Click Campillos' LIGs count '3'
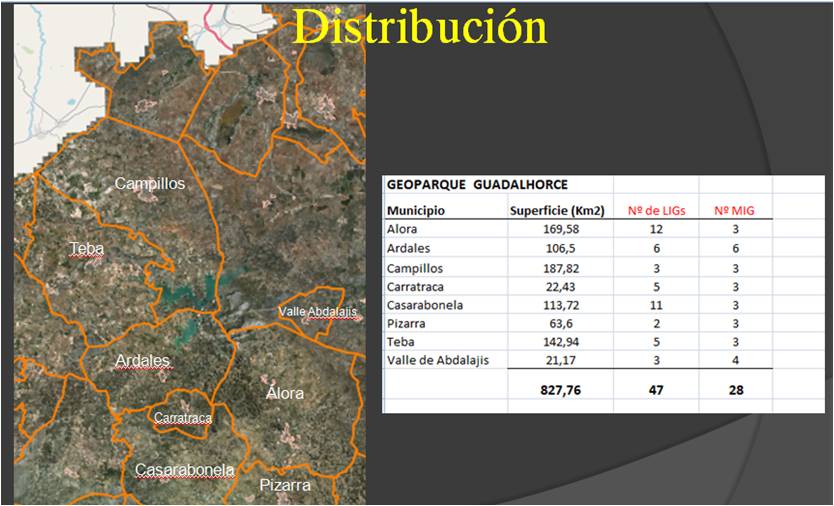 [x=656, y=268]
